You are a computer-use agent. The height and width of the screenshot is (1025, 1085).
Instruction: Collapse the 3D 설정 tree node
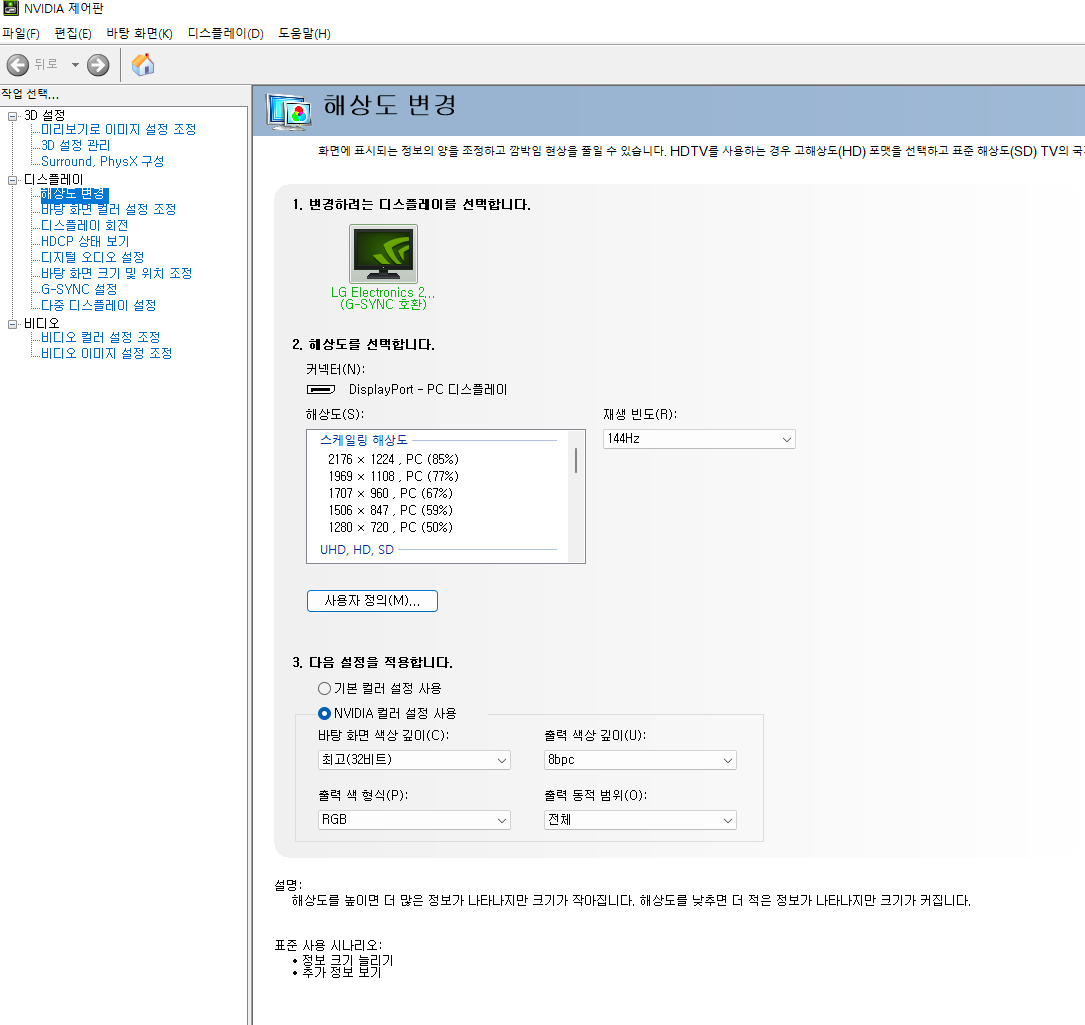(12, 116)
